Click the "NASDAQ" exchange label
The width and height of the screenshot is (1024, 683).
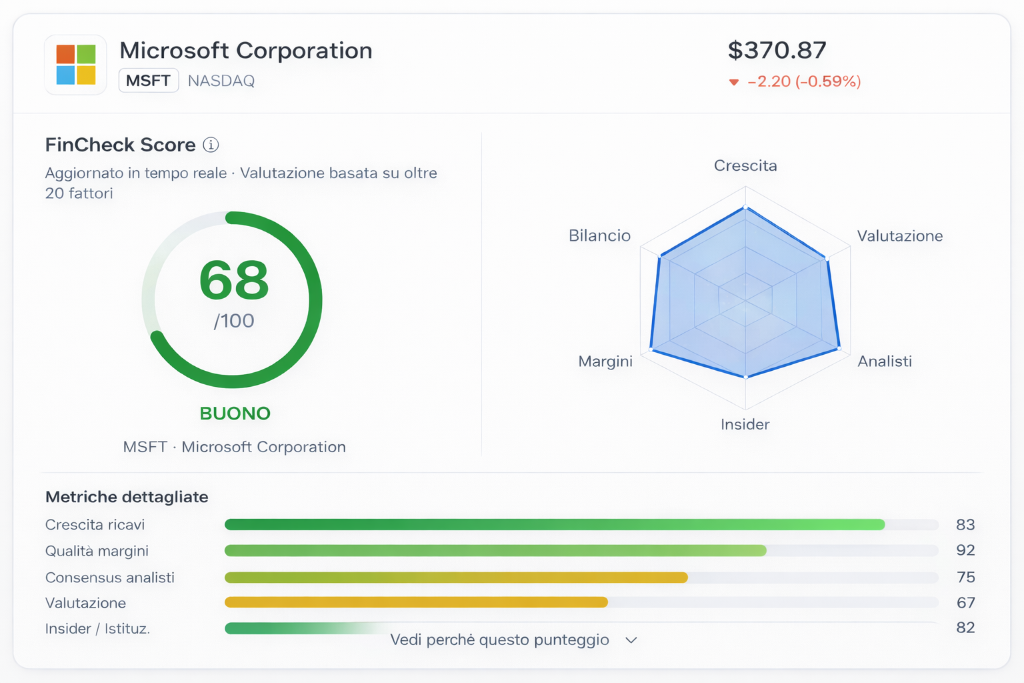221,81
